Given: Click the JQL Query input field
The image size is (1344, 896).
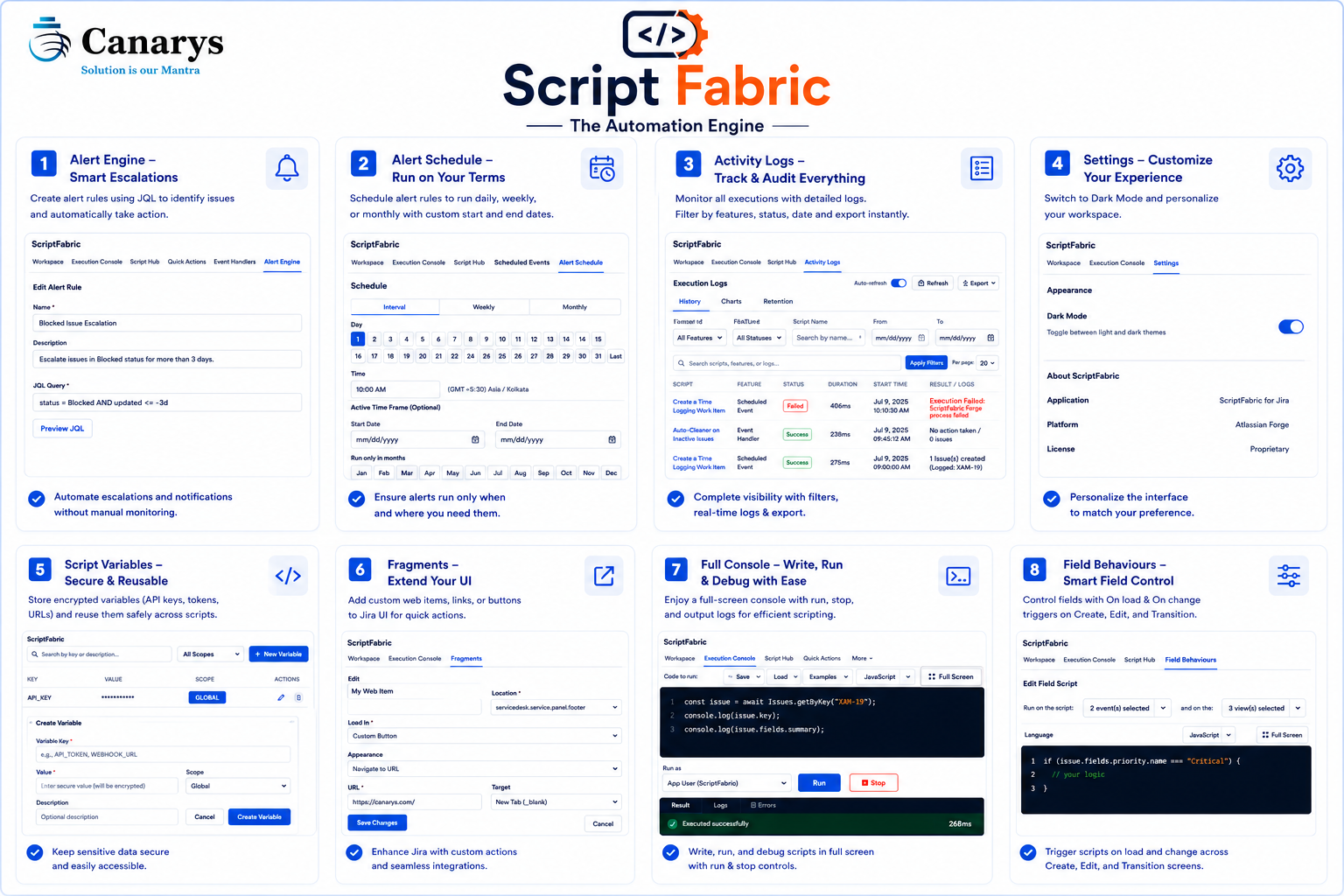Looking at the screenshot, I should click(168, 402).
